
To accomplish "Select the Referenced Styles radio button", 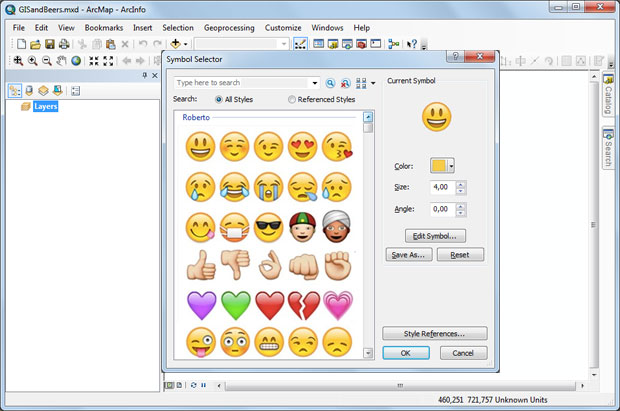I will (x=291, y=100).
